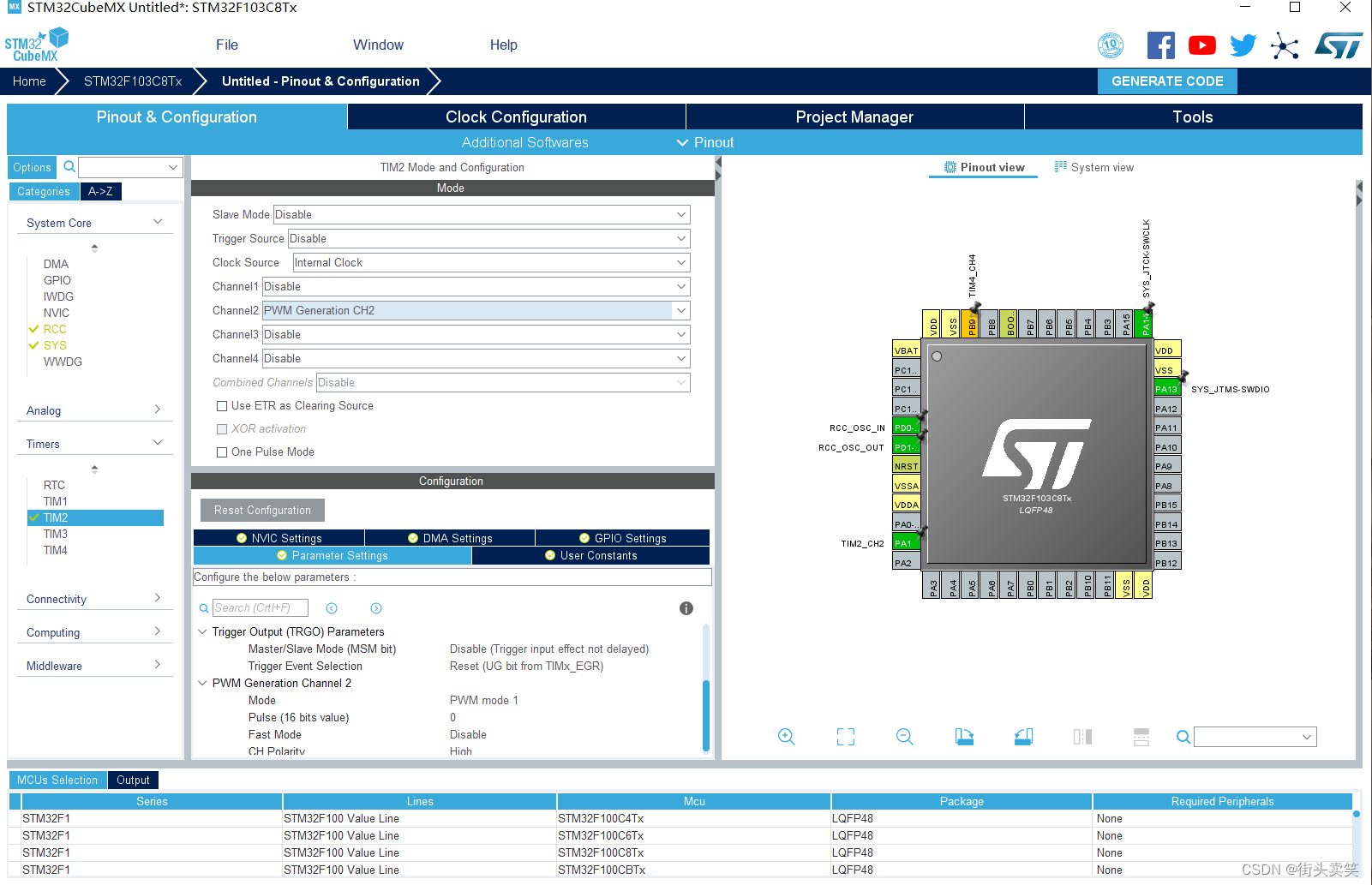The width and height of the screenshot is (1372, 885).
Task: Select pin PB9 on the chip
Action: (x=971, y=323)
